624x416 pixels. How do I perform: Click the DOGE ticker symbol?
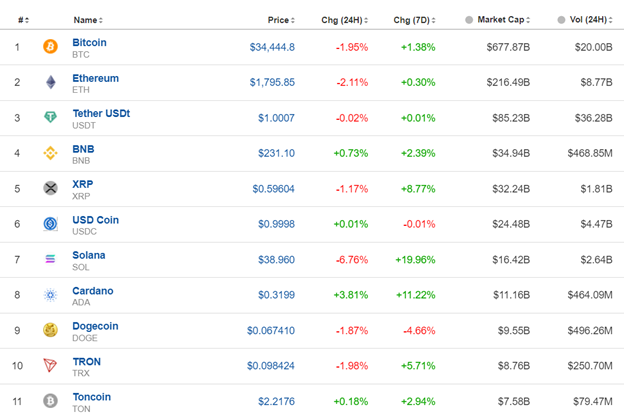click(x=85, y=338)
